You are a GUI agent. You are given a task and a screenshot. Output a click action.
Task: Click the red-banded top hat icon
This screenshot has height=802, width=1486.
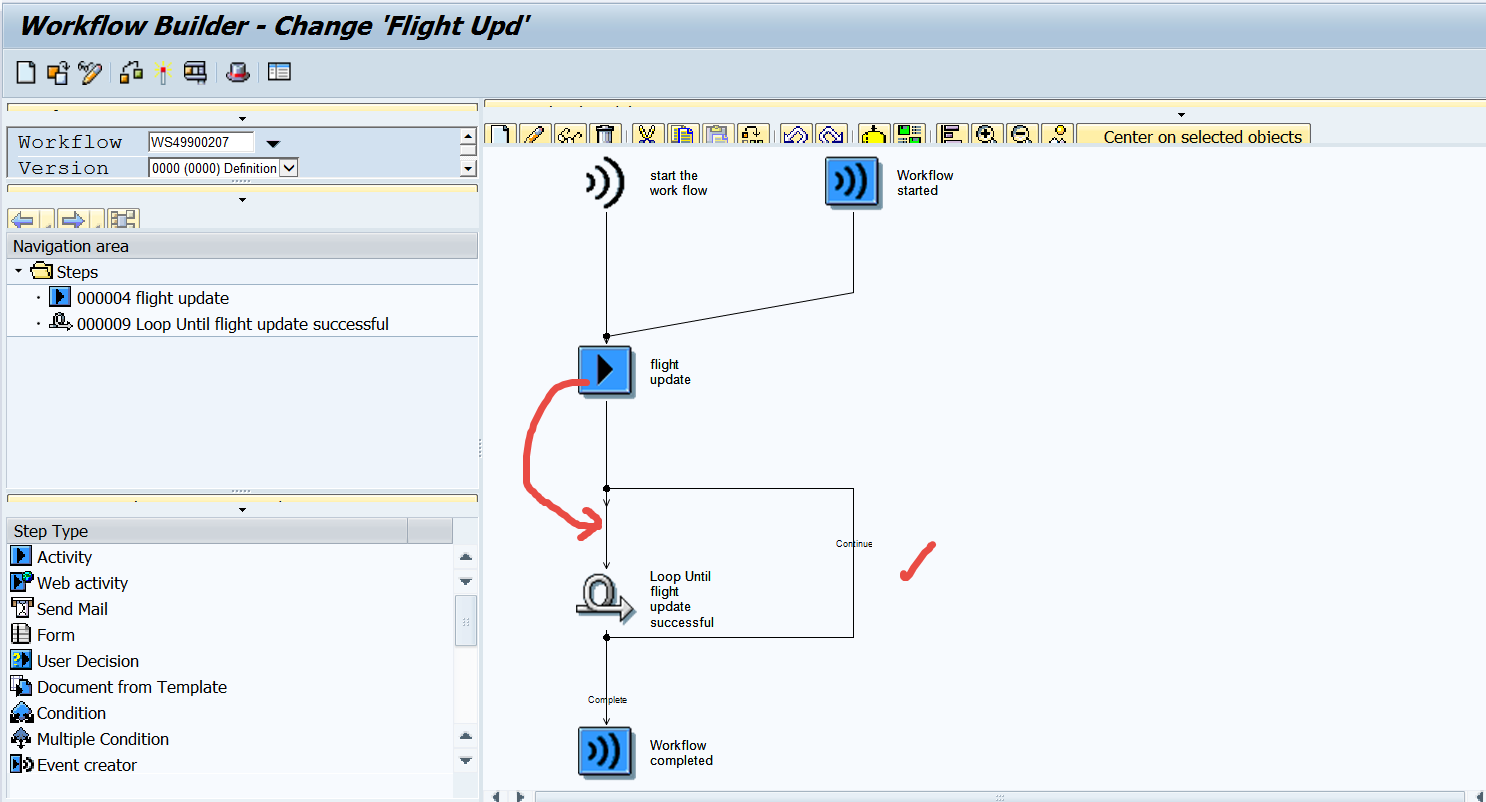point(236,72)
